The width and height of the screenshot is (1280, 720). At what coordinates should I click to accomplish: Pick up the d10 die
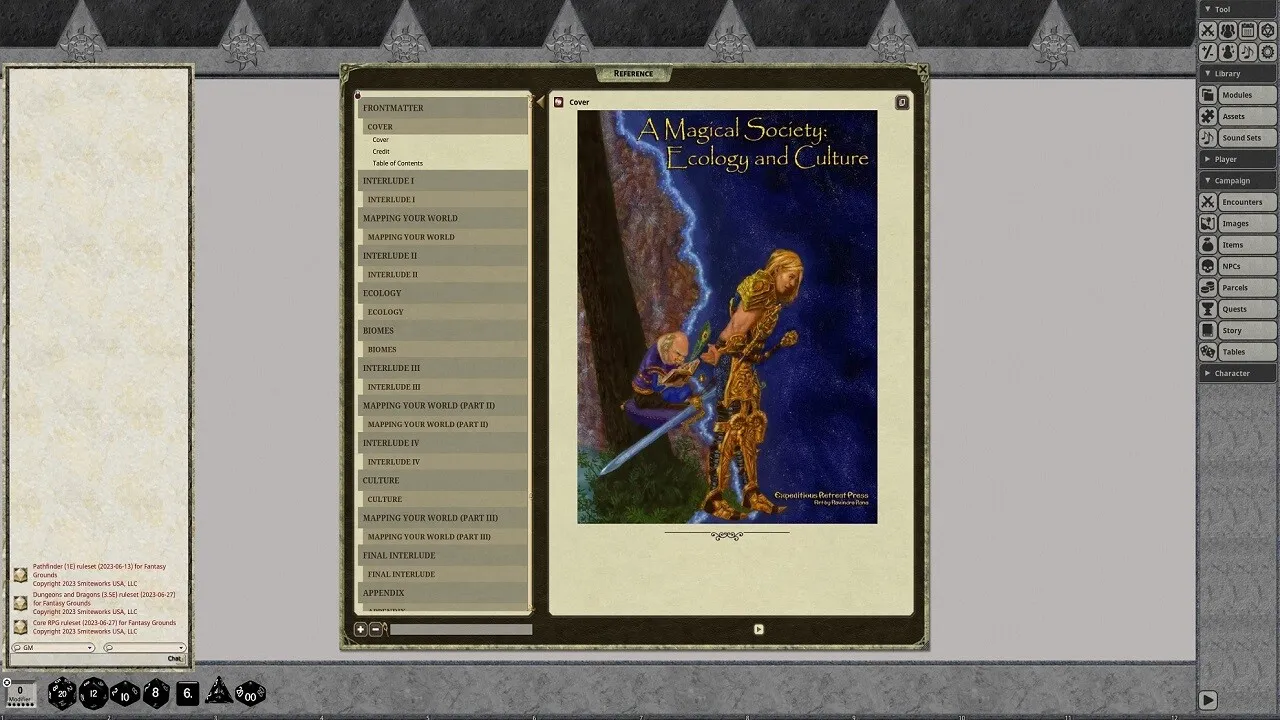124,693
